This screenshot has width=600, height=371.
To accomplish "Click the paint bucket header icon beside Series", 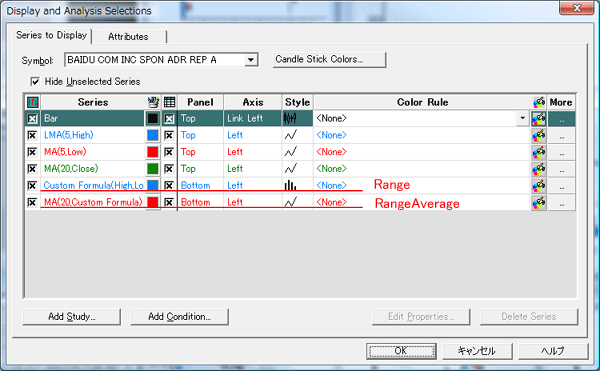I will [153, 102].
